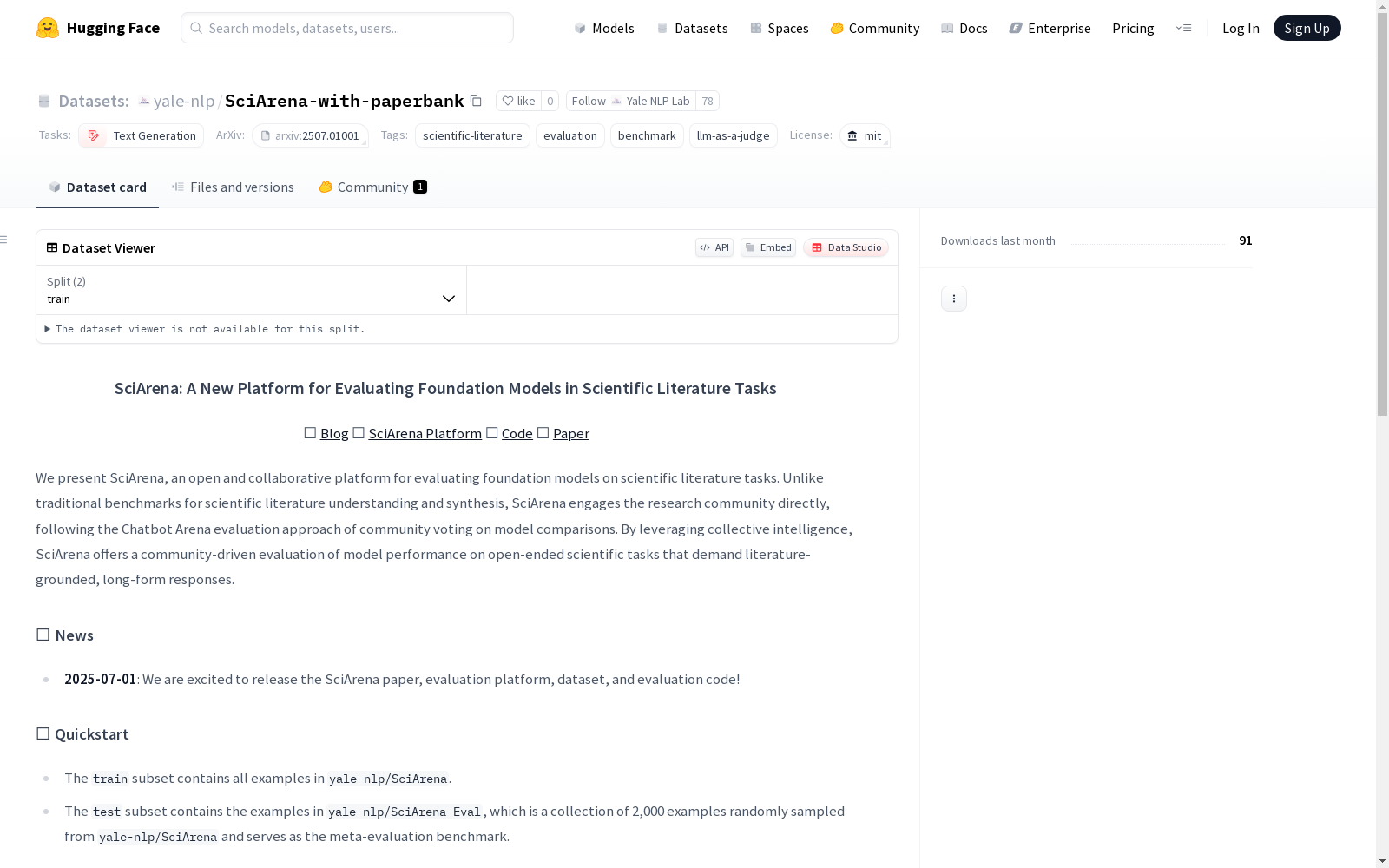The width and height of the screenshot is (1389, 868).
Task: Open the SciArena Platform link
Action: [x=425, y=433]
